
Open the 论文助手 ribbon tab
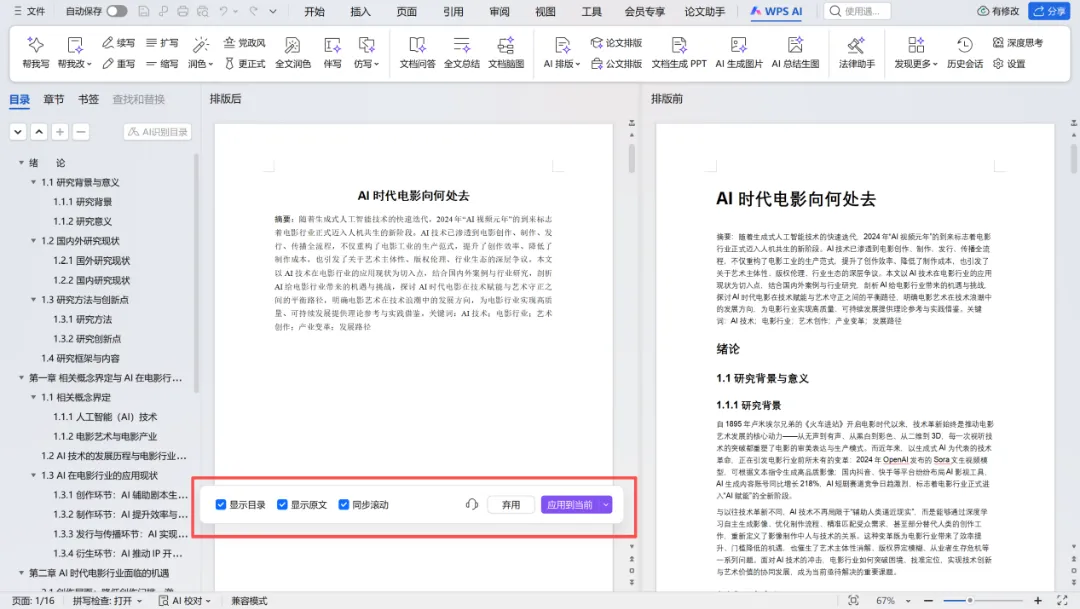point(704,12)
